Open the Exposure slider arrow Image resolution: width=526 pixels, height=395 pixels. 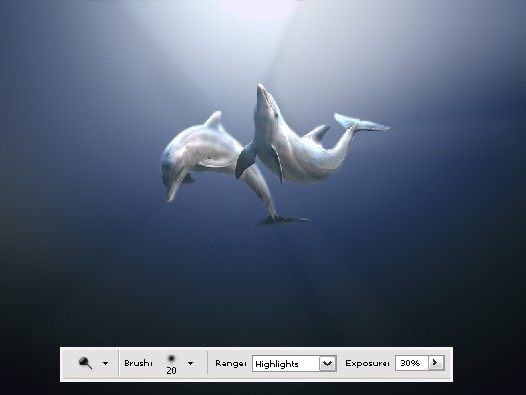pos(436,363)
